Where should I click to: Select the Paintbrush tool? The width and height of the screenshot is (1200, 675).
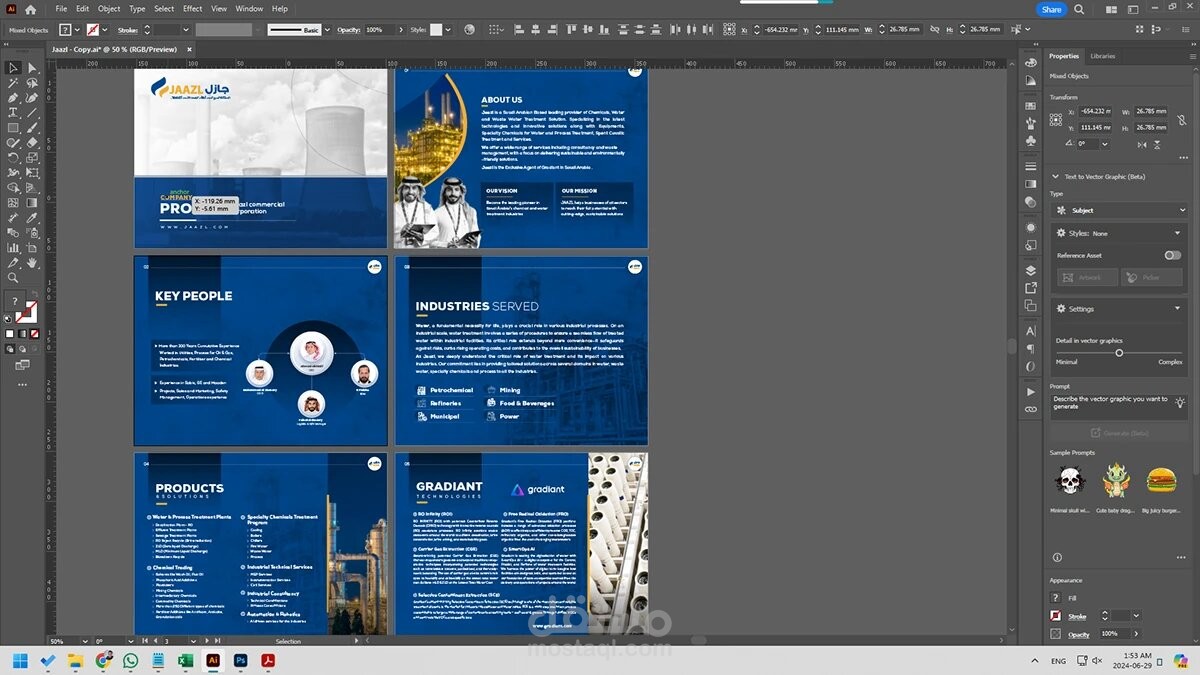[x=32, y=128]
